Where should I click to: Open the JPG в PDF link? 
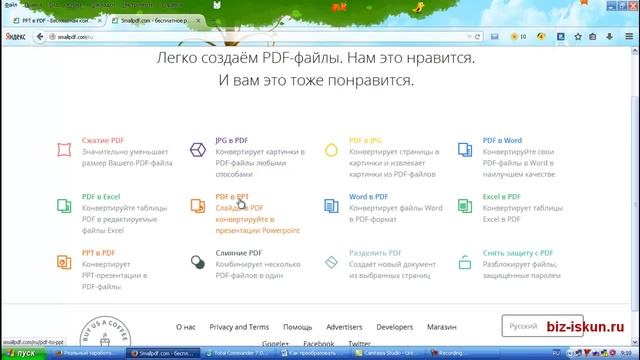coord(231,140)
